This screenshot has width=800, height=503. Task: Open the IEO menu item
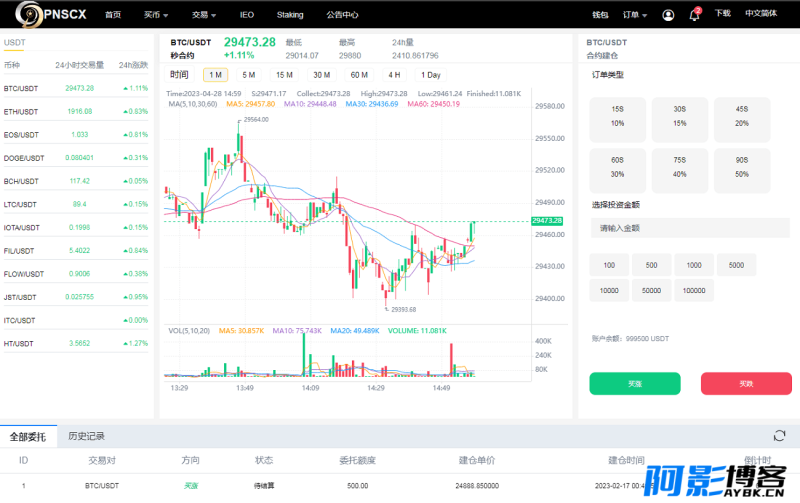tap(246, 15)
